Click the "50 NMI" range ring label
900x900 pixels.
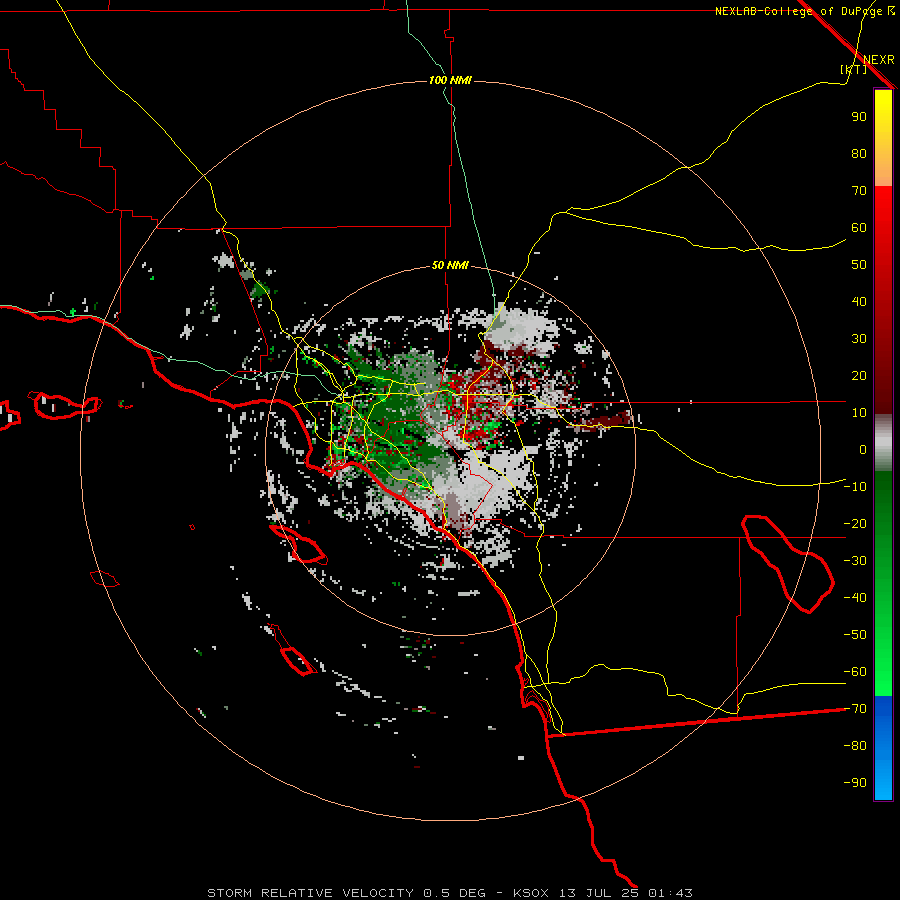point(450,265)
